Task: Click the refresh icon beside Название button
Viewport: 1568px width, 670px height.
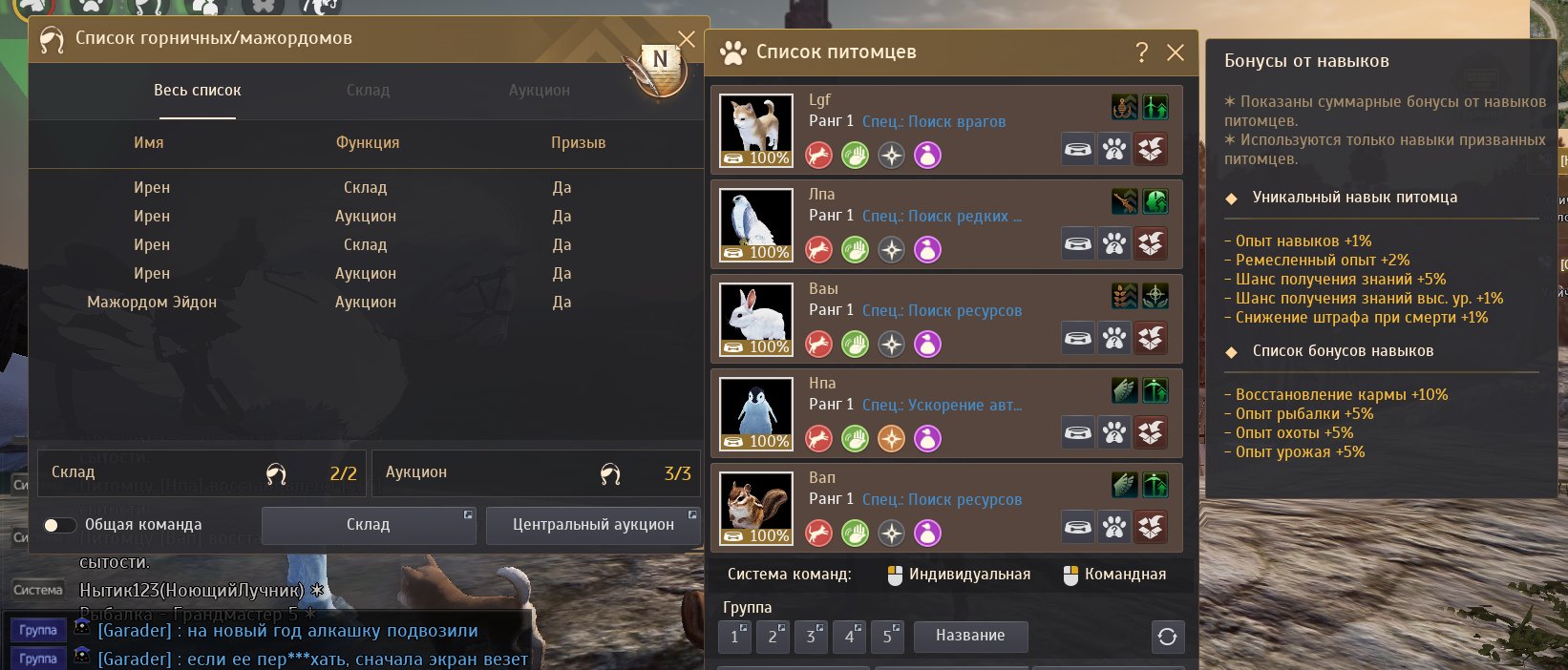Action: [x=1167, y=637]
